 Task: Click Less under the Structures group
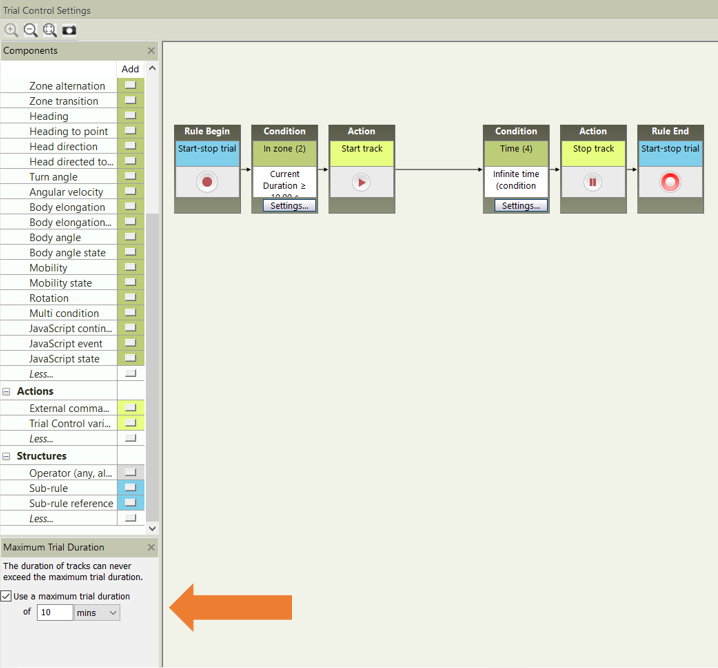pyautogui.click(x=41, y=518)
